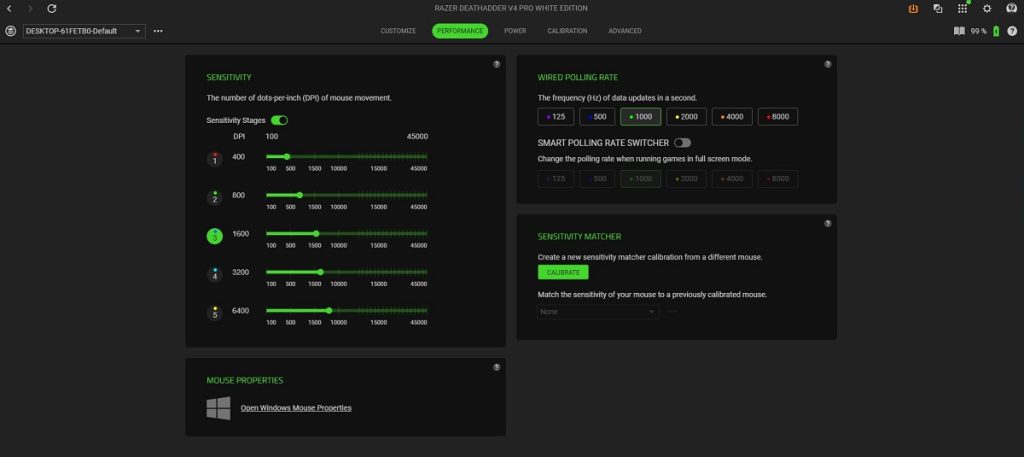Viewport: 1024px width, 457px height.
Task: Click the 400 DPI value field
Action: tap(239, 157)
